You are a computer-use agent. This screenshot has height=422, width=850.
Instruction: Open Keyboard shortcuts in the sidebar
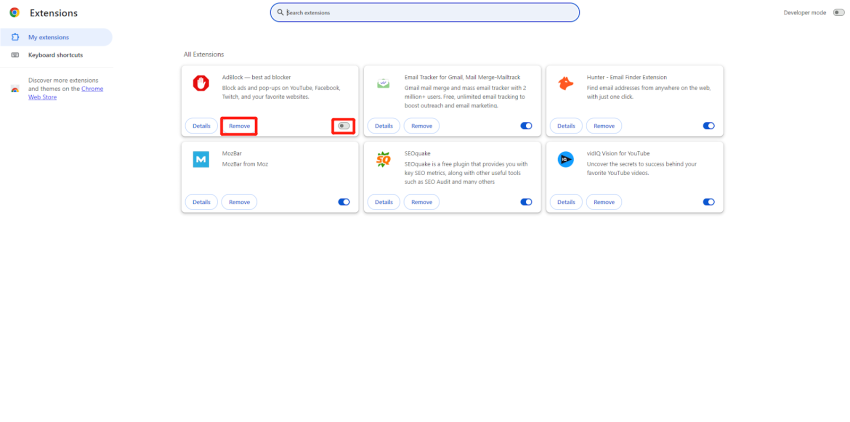pyautogui.click(x=56, y=55)
